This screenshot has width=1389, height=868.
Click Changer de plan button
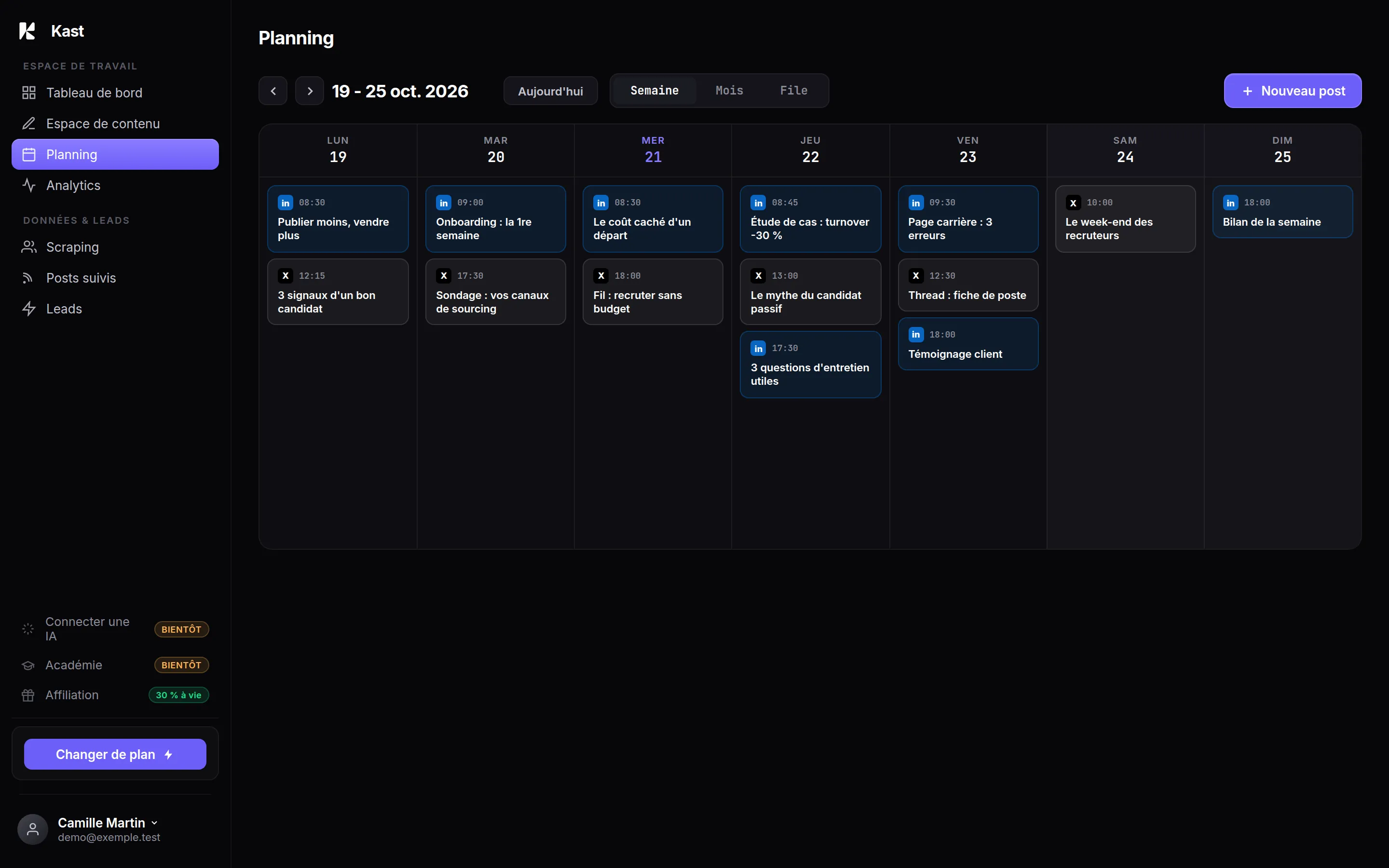pos(115,754)
